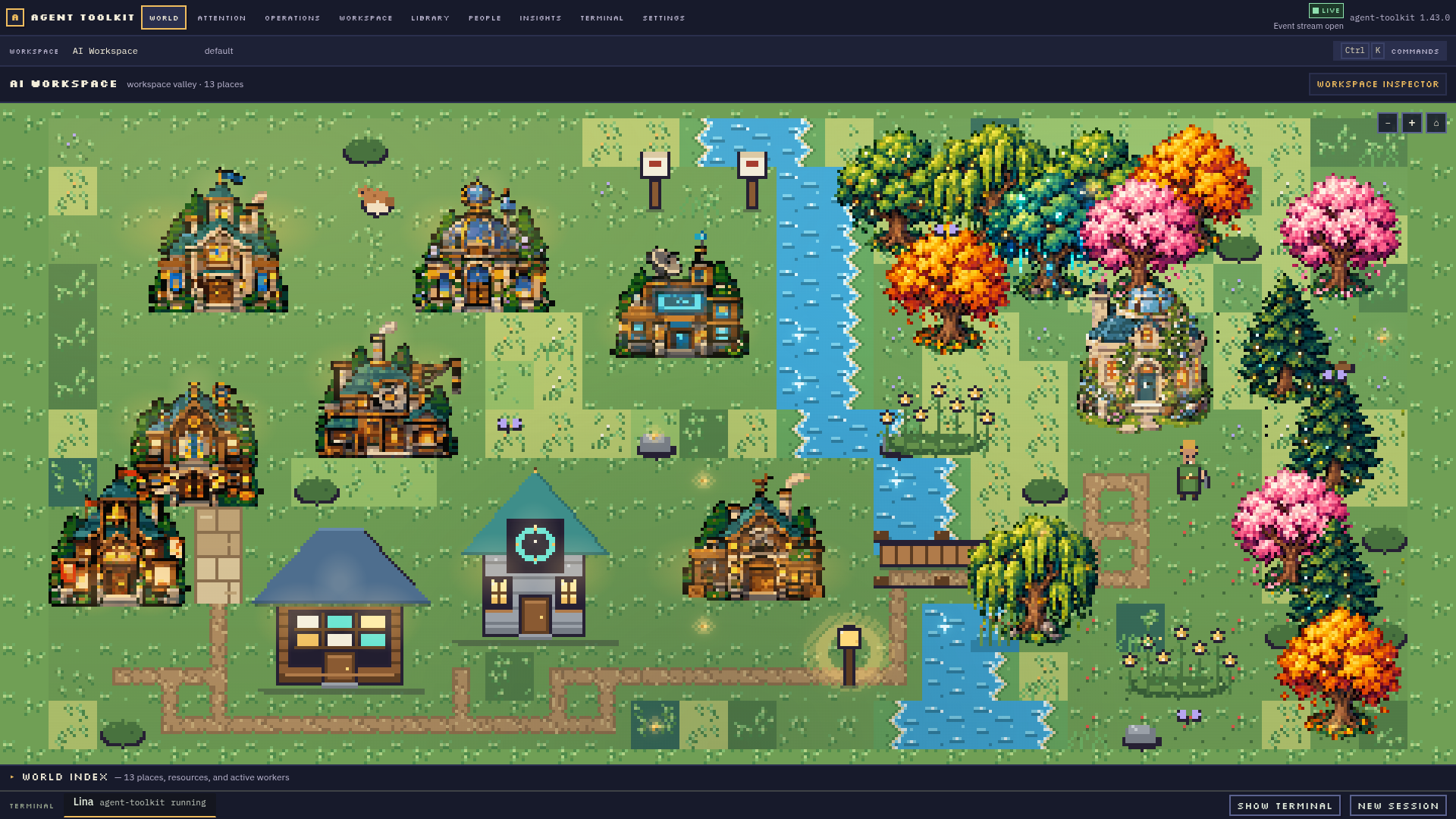Click the signpost closest to the river
This screenshot has width=1456, height=819.
752,180
